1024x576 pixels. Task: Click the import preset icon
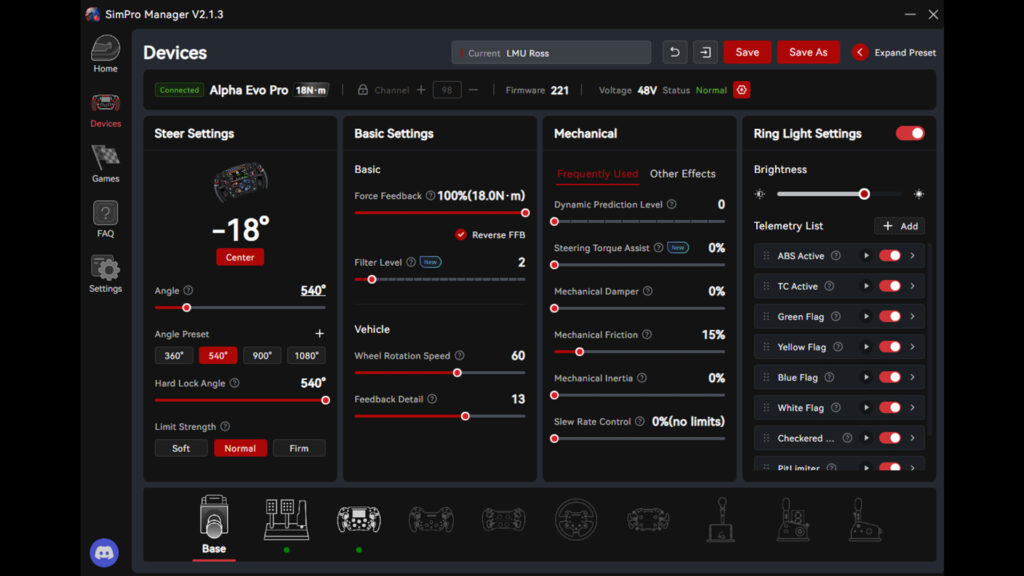pyautogui.click(x=706, y=52)
